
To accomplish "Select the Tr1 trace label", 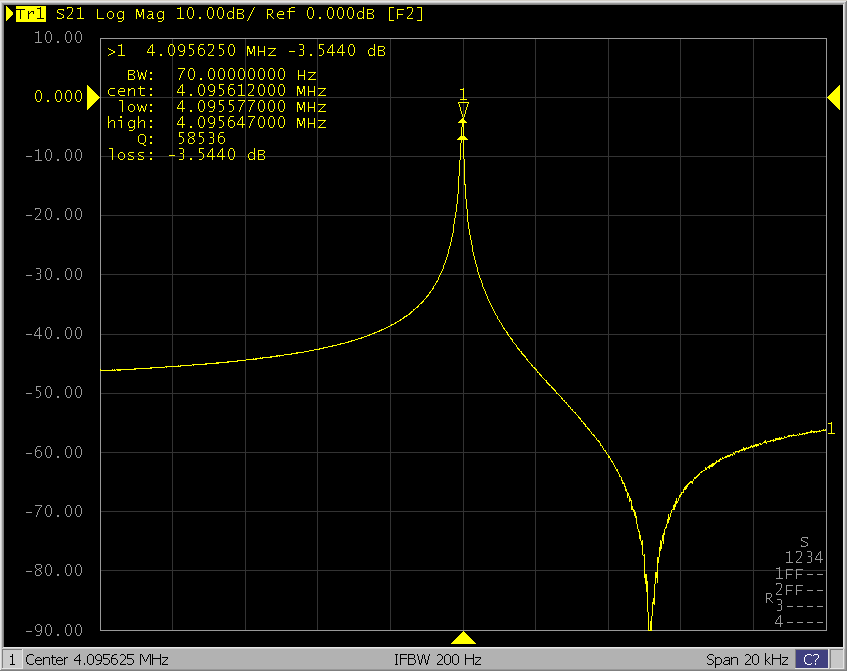I will tap(30, 15).
